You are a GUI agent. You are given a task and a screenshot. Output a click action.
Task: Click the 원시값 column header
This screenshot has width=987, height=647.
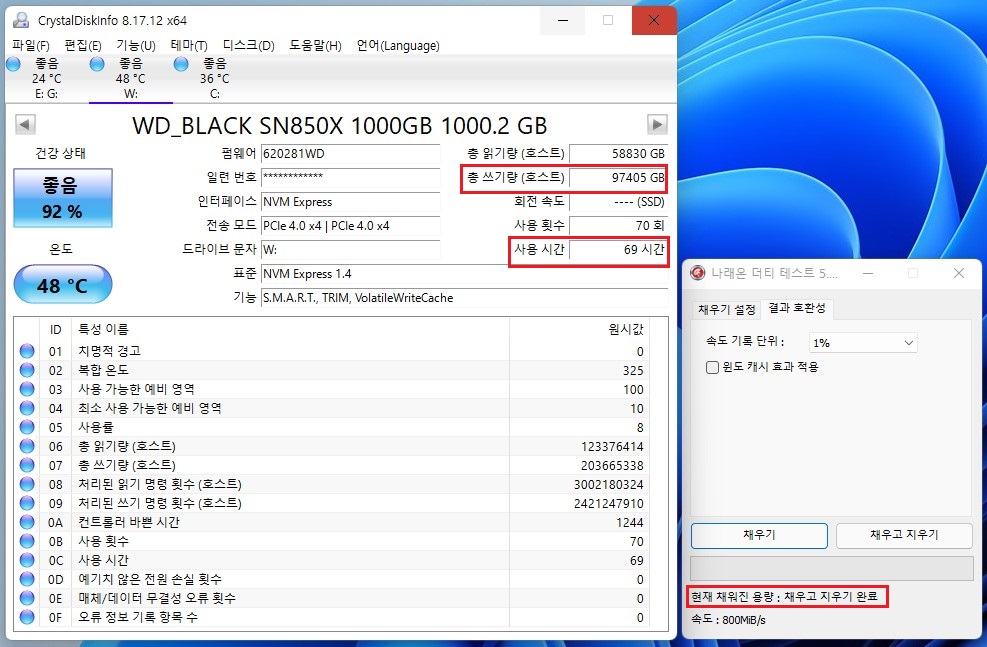coord(626,329)
